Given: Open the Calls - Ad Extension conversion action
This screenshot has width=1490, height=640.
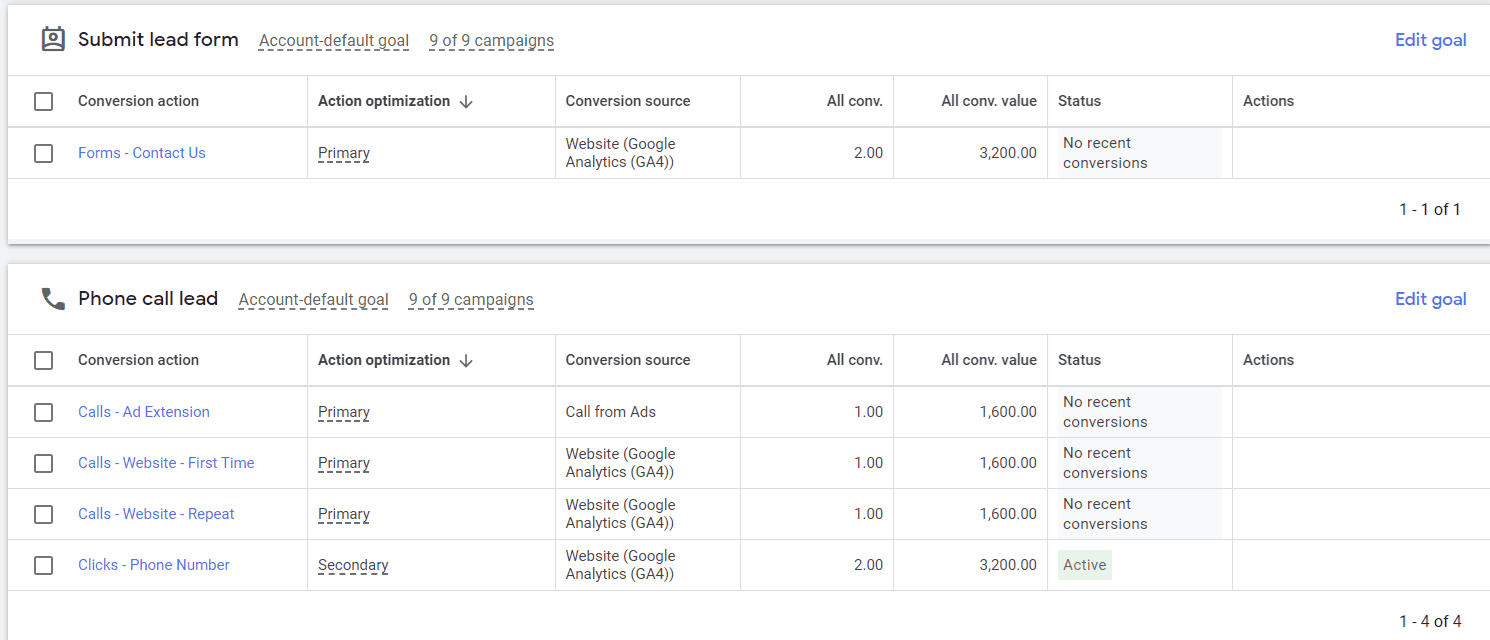Looking at the screenshot, I should pos(144,412).
